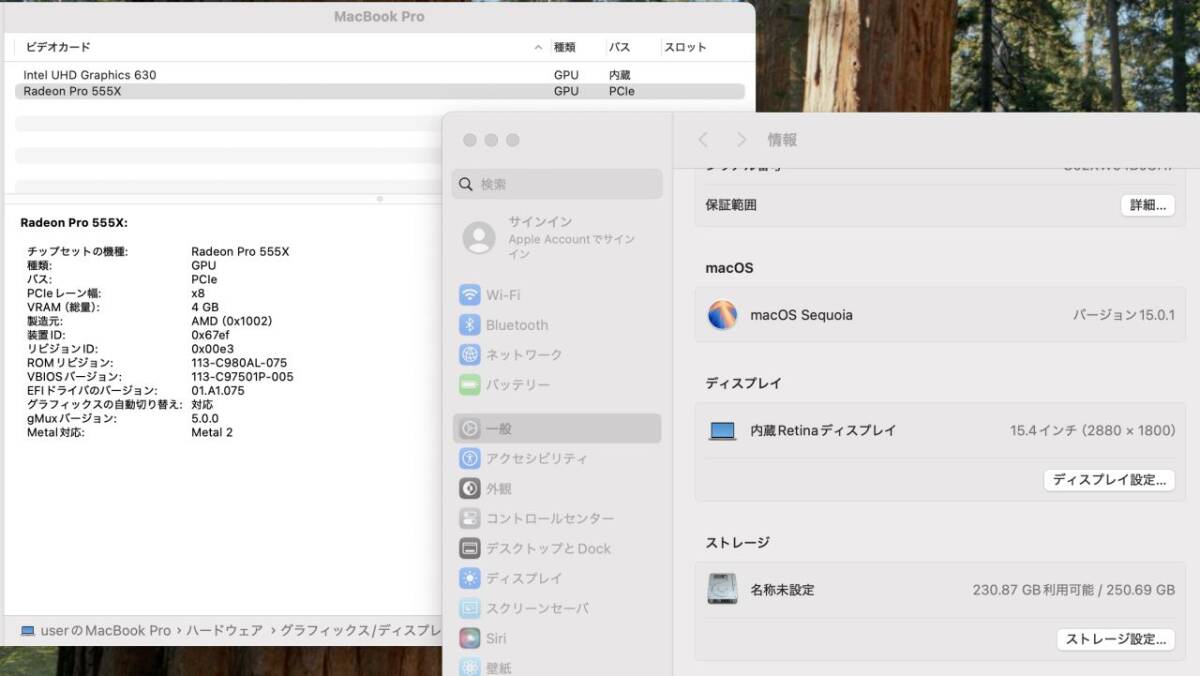Click the split pane divider handle

pos(379,199)
